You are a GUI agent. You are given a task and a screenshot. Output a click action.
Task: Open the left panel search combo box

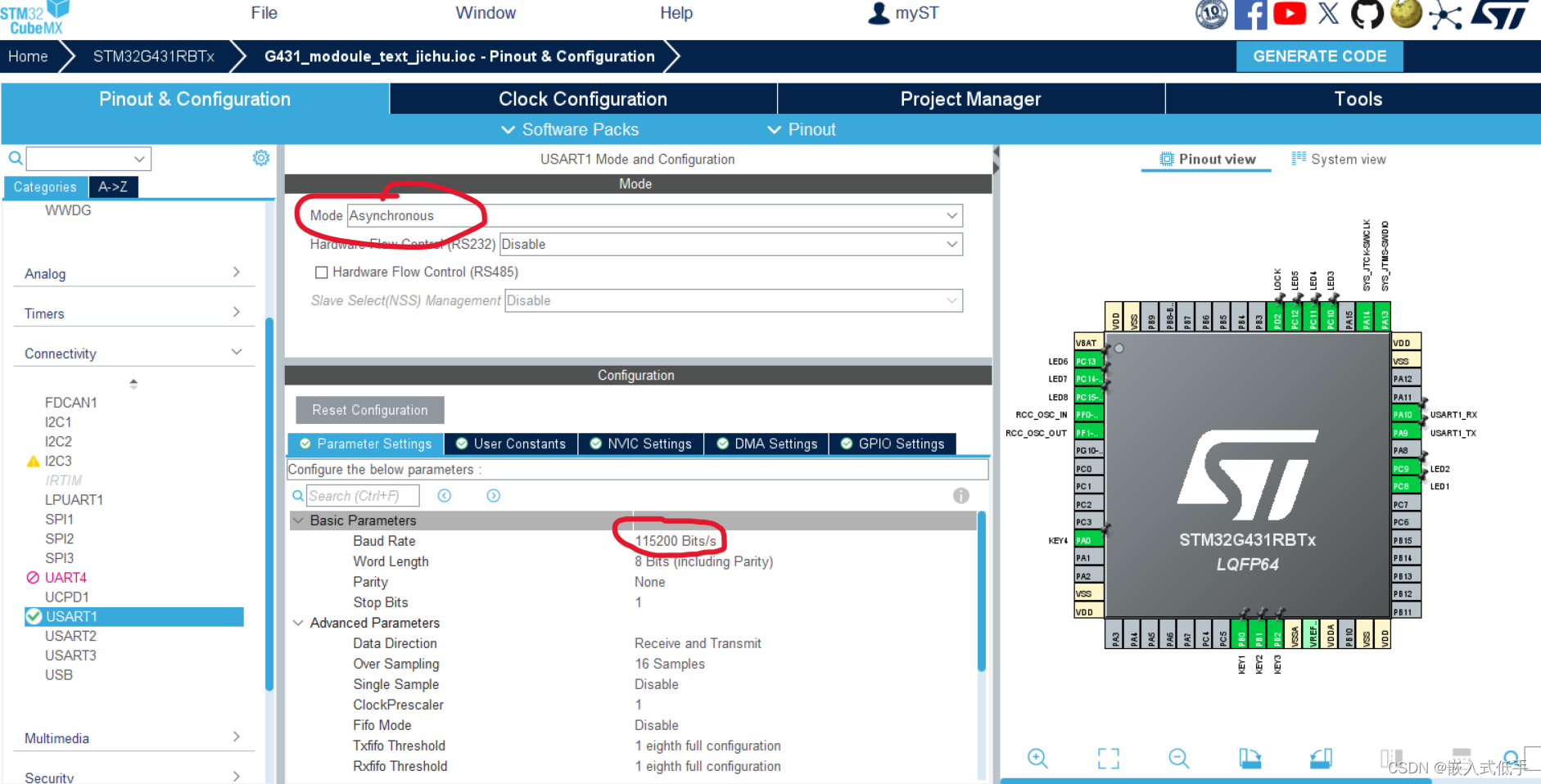88,159
